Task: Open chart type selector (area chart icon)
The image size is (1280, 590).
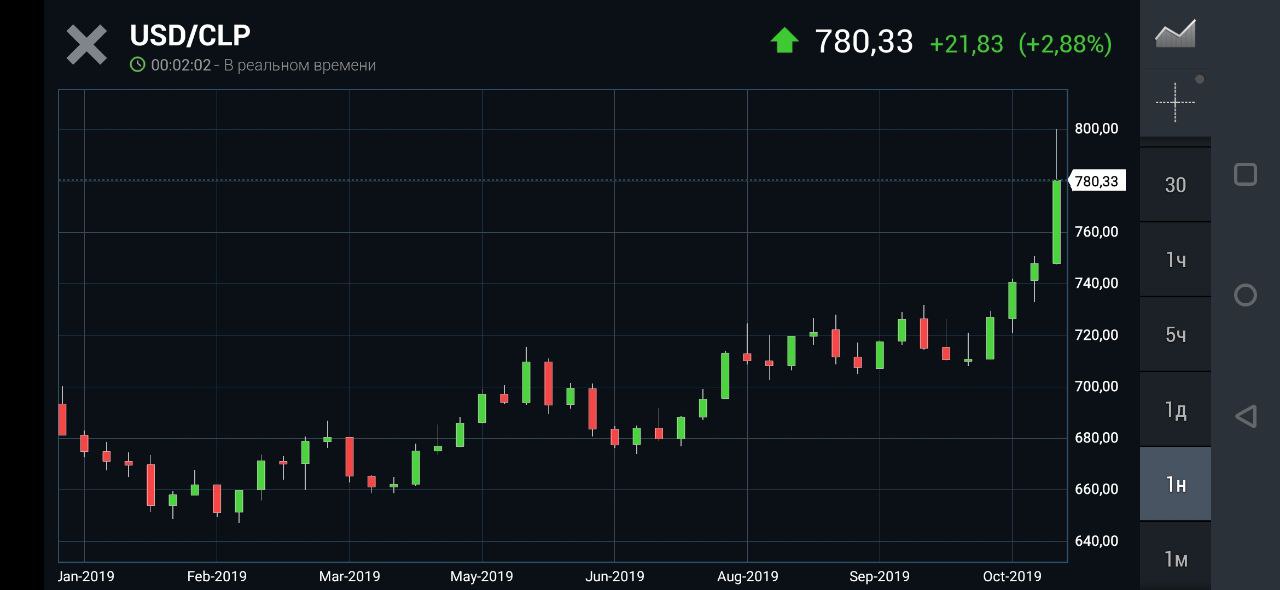Action: (1175, 33)
